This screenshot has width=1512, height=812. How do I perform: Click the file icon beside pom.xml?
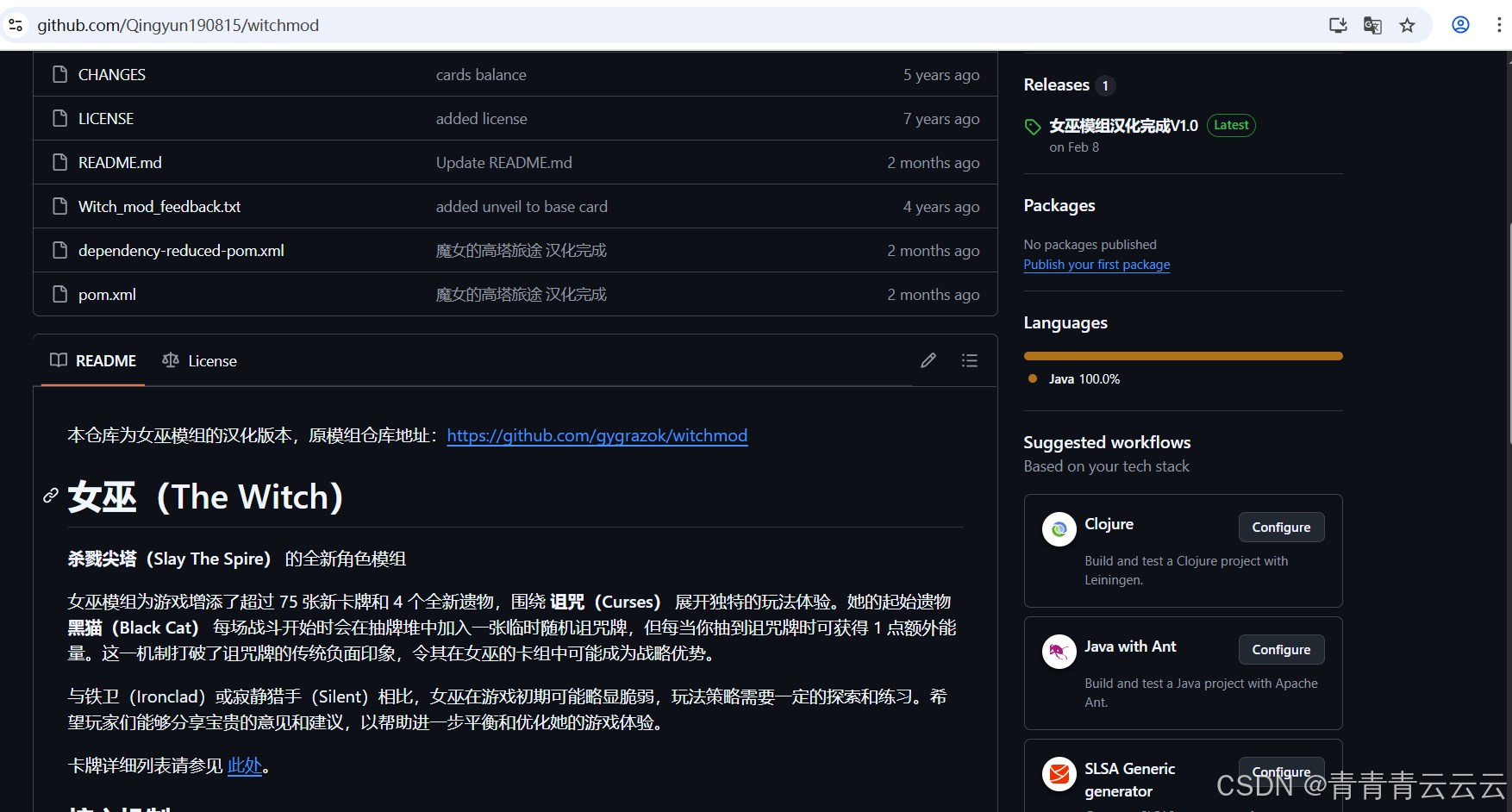(59, 294)
